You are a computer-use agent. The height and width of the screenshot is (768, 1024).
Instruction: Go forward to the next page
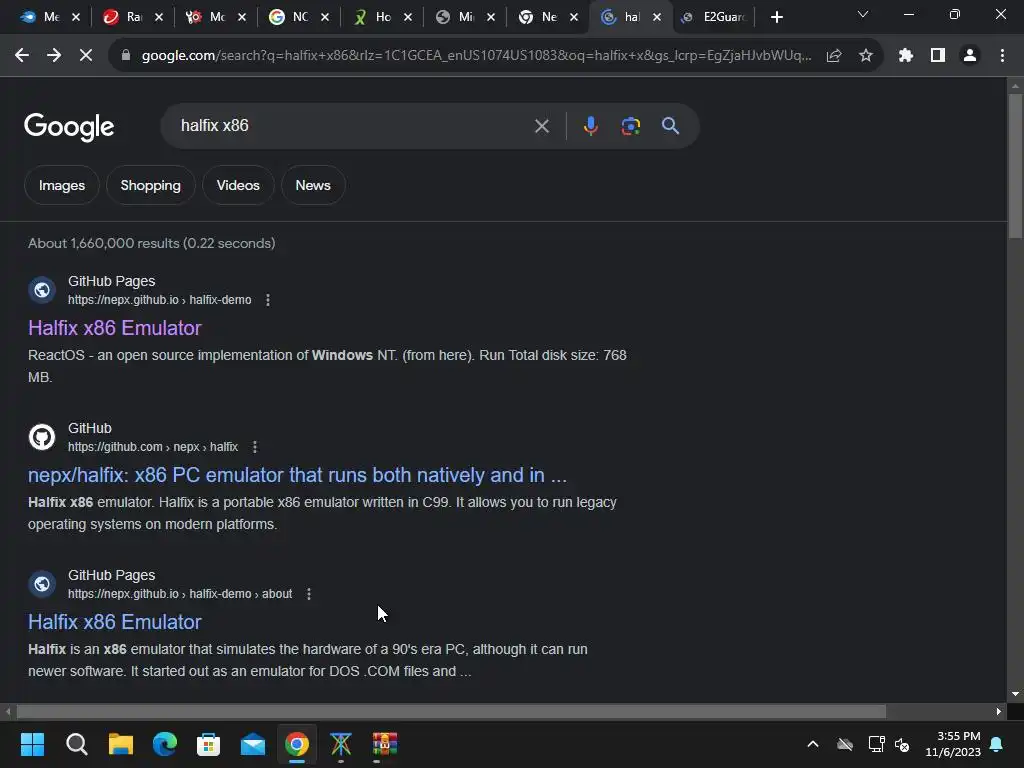pyautogui.click(x=54, y=56)
